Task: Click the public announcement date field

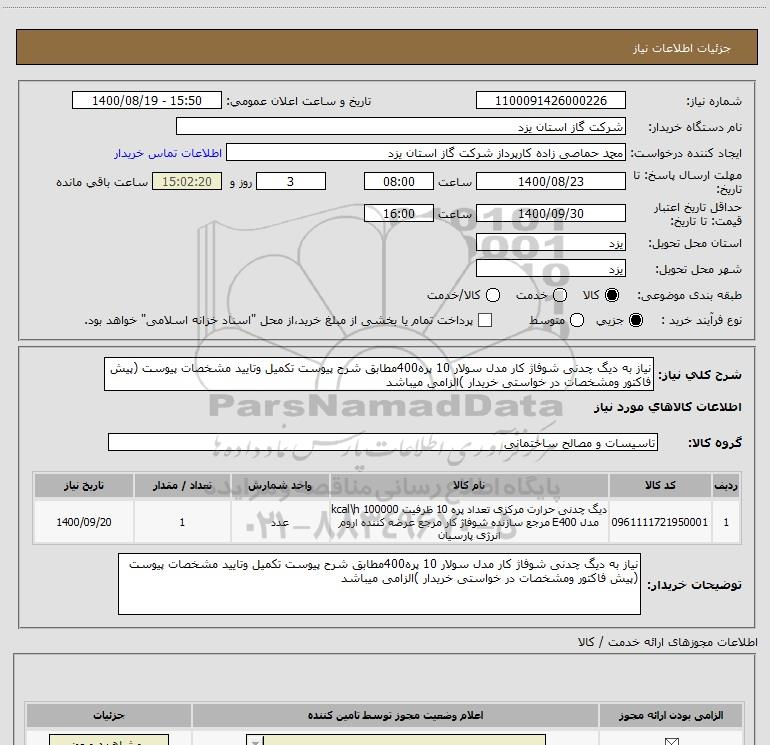Action: pyautogui.click(x=146, y=100)
